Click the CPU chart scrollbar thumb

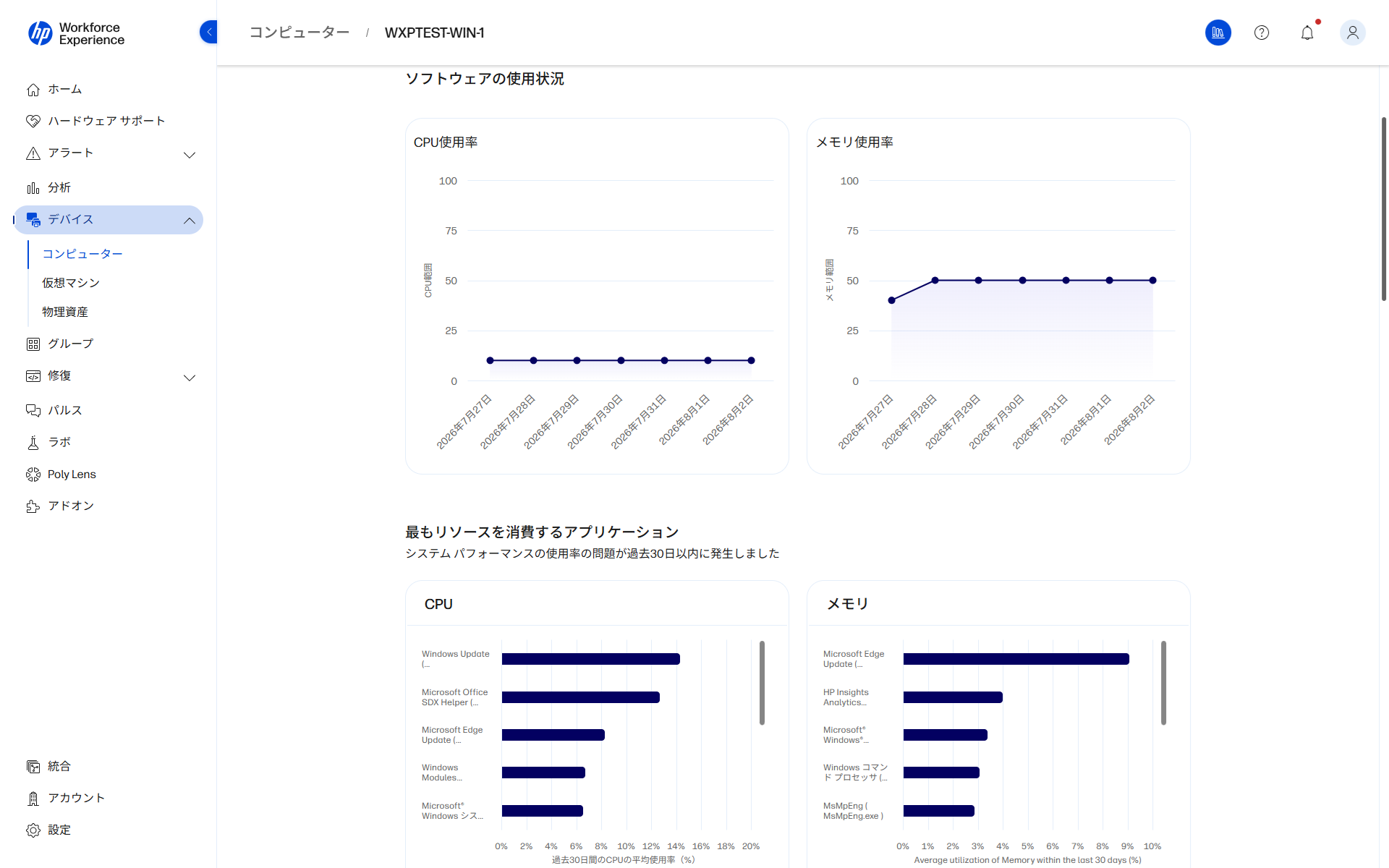[762, 683]
